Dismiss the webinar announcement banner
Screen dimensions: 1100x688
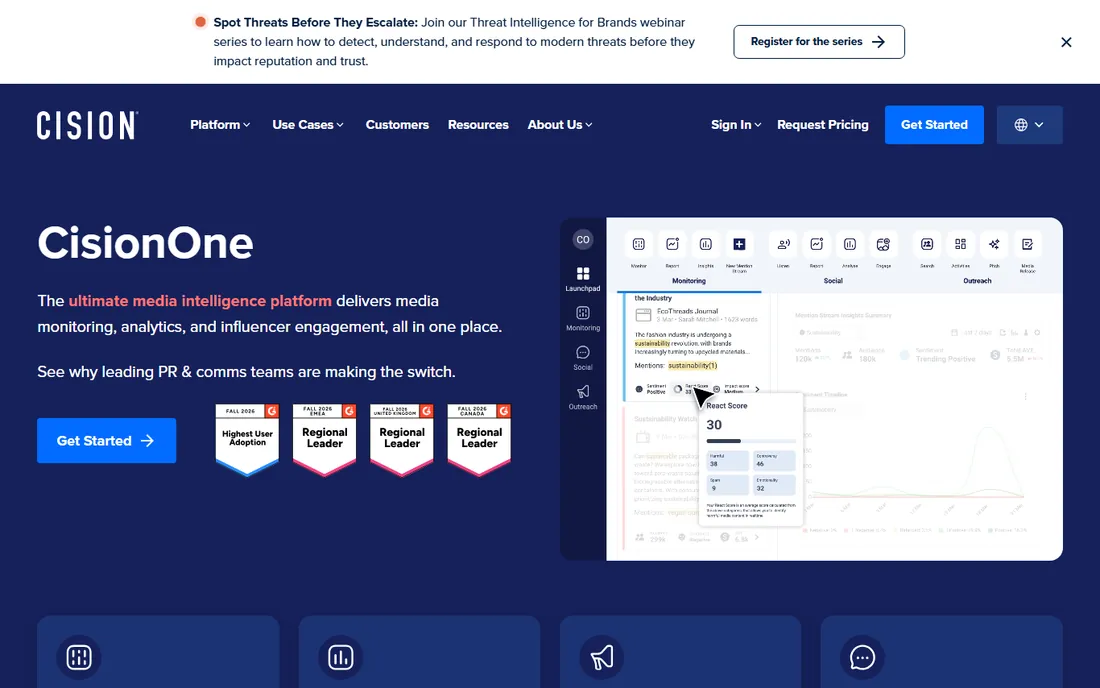coord(1066,42)
